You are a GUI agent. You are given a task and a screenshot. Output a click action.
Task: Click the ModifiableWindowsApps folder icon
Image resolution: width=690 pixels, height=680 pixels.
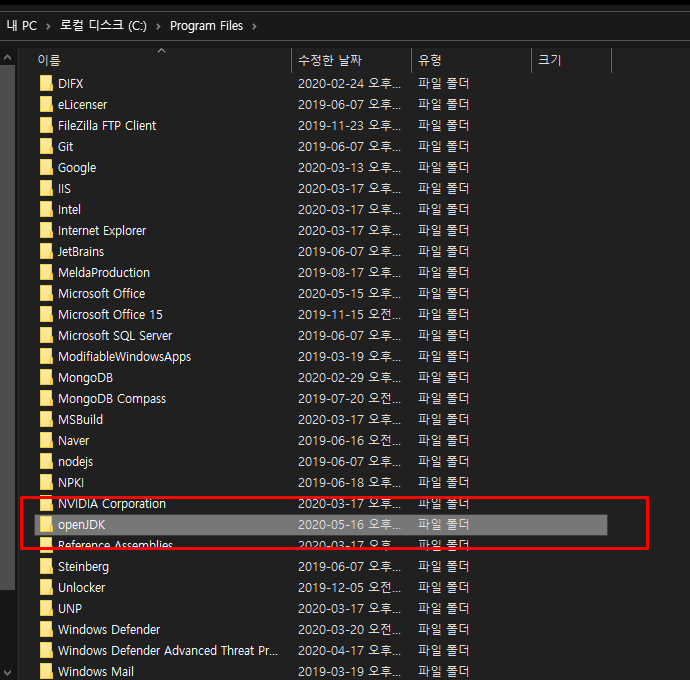click(x=46, y=357)
